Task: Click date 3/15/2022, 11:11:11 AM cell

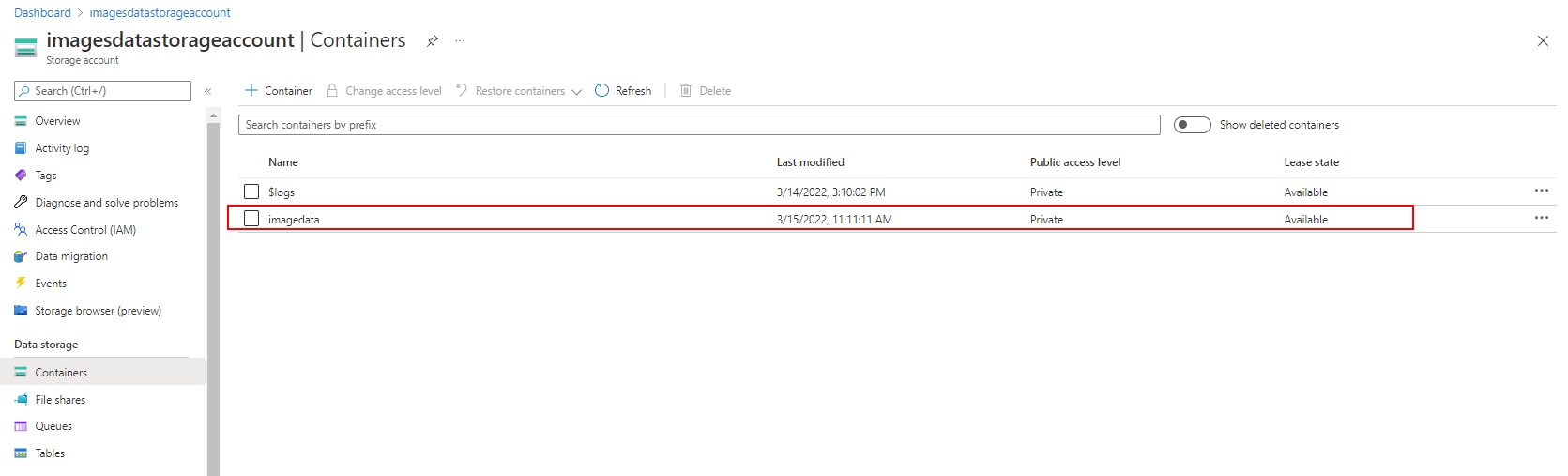Action: [834, 220]
